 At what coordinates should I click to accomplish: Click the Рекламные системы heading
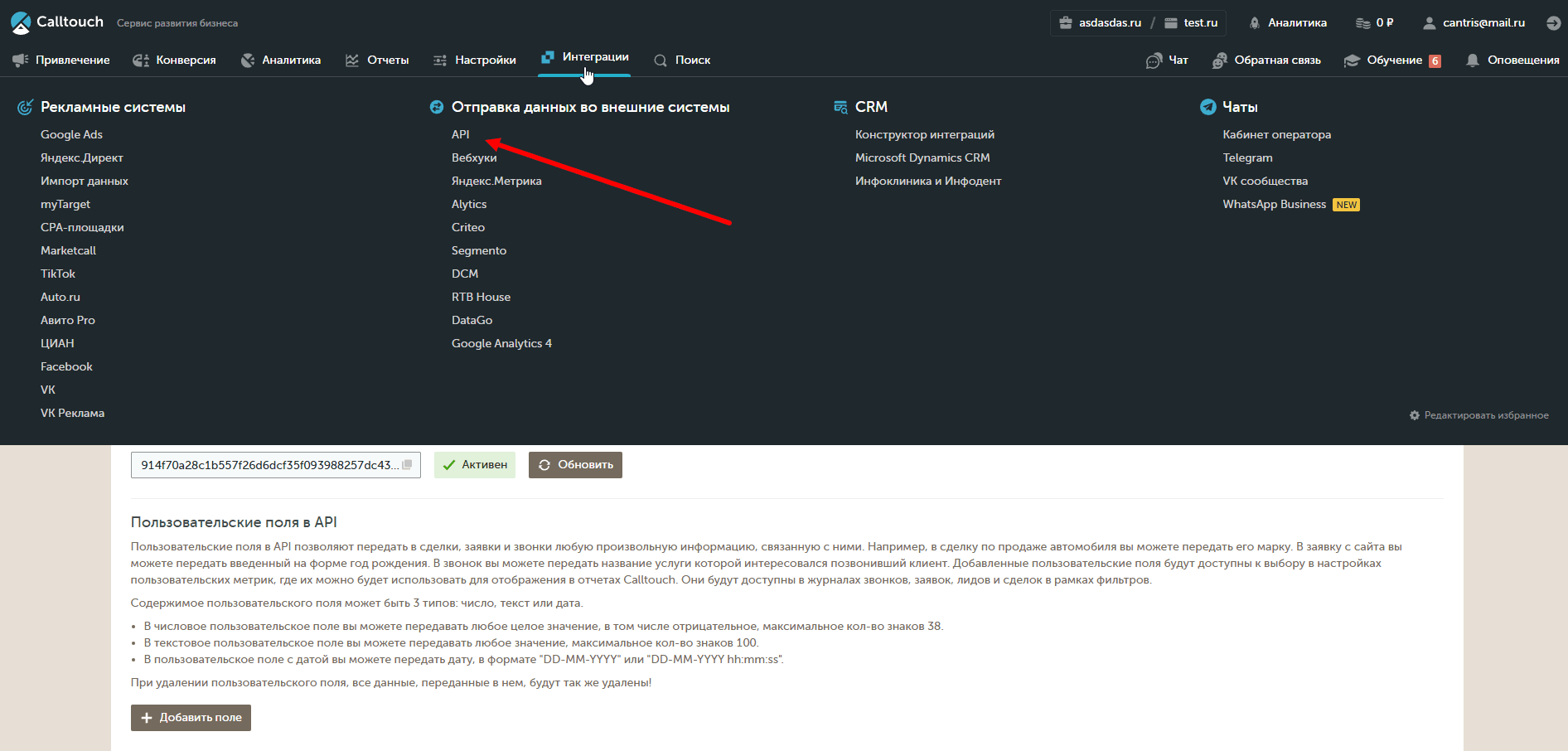pyautogui.click(x=113, y=107)
